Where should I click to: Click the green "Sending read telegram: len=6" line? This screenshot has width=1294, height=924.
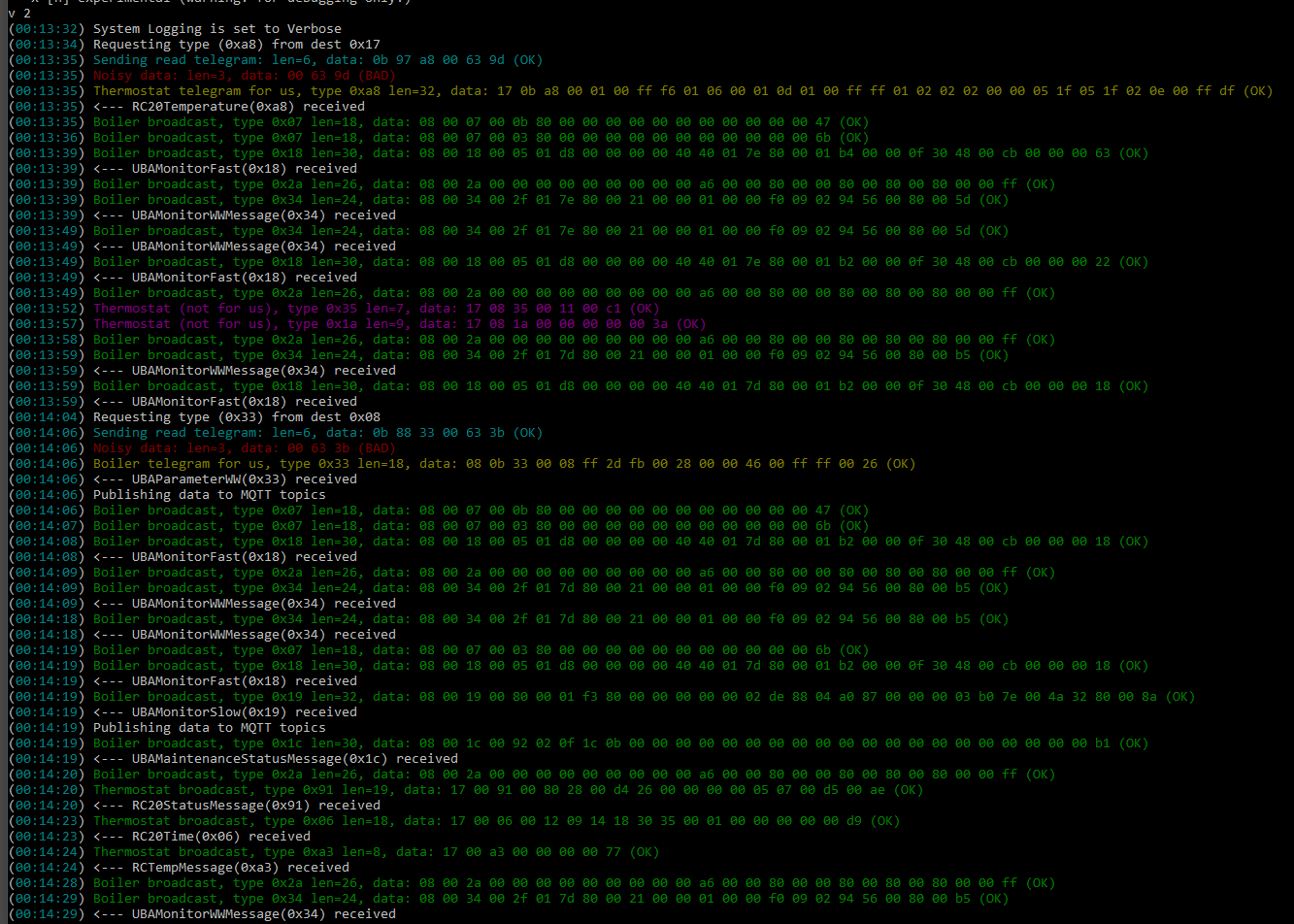pyautogui.click(x=291, y=59)
